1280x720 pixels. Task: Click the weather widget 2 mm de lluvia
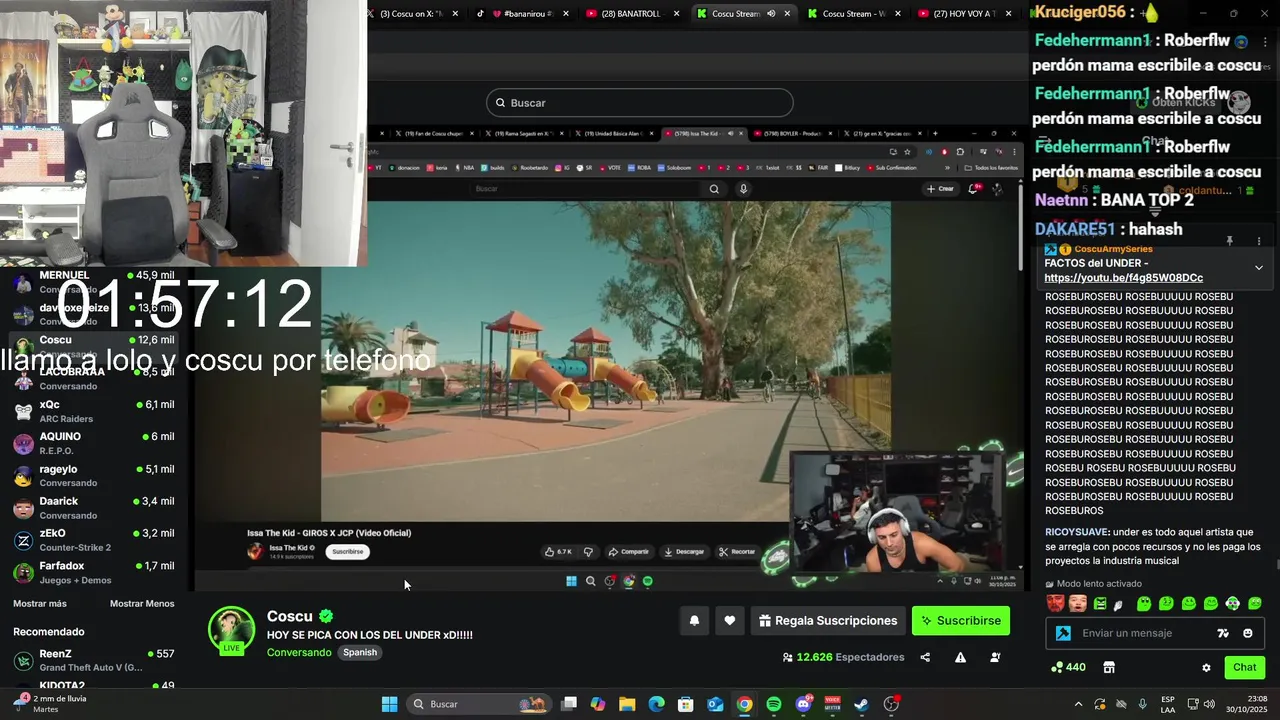(50, 704)
